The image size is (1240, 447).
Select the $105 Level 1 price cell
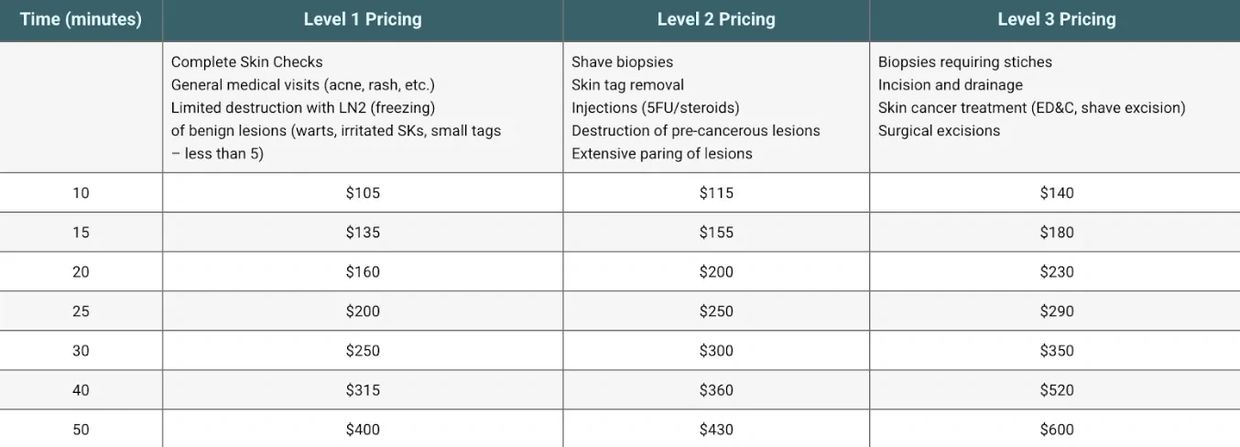pyautogui.click(x=363, y=193)
